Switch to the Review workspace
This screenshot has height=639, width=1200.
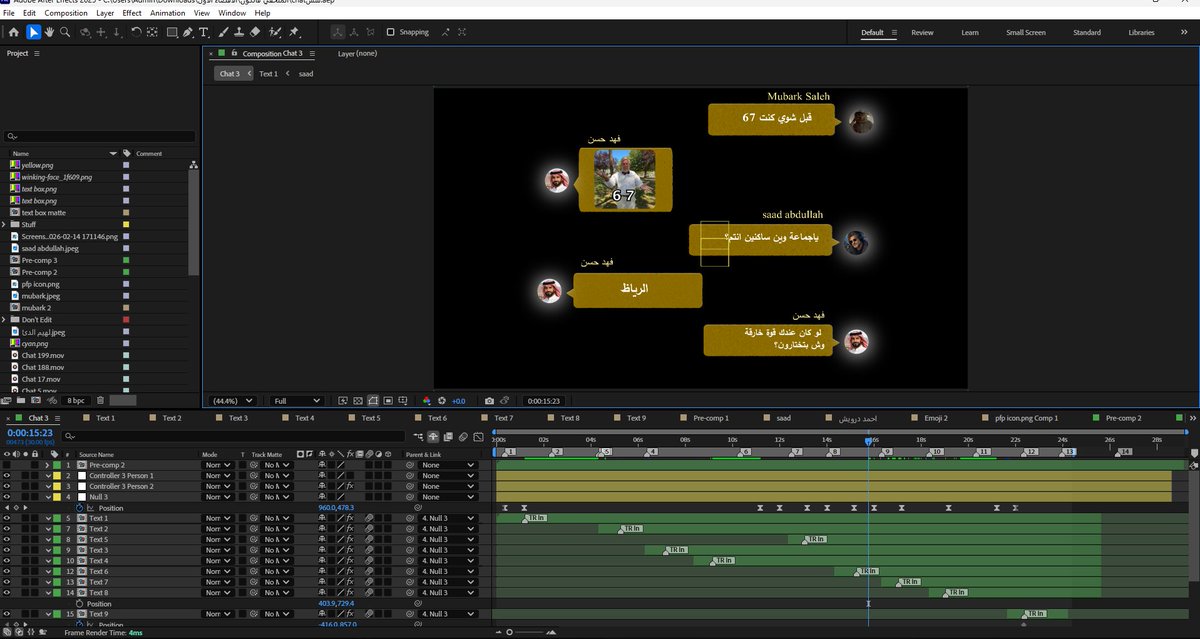pyautogui.click(x=922, y=32)
